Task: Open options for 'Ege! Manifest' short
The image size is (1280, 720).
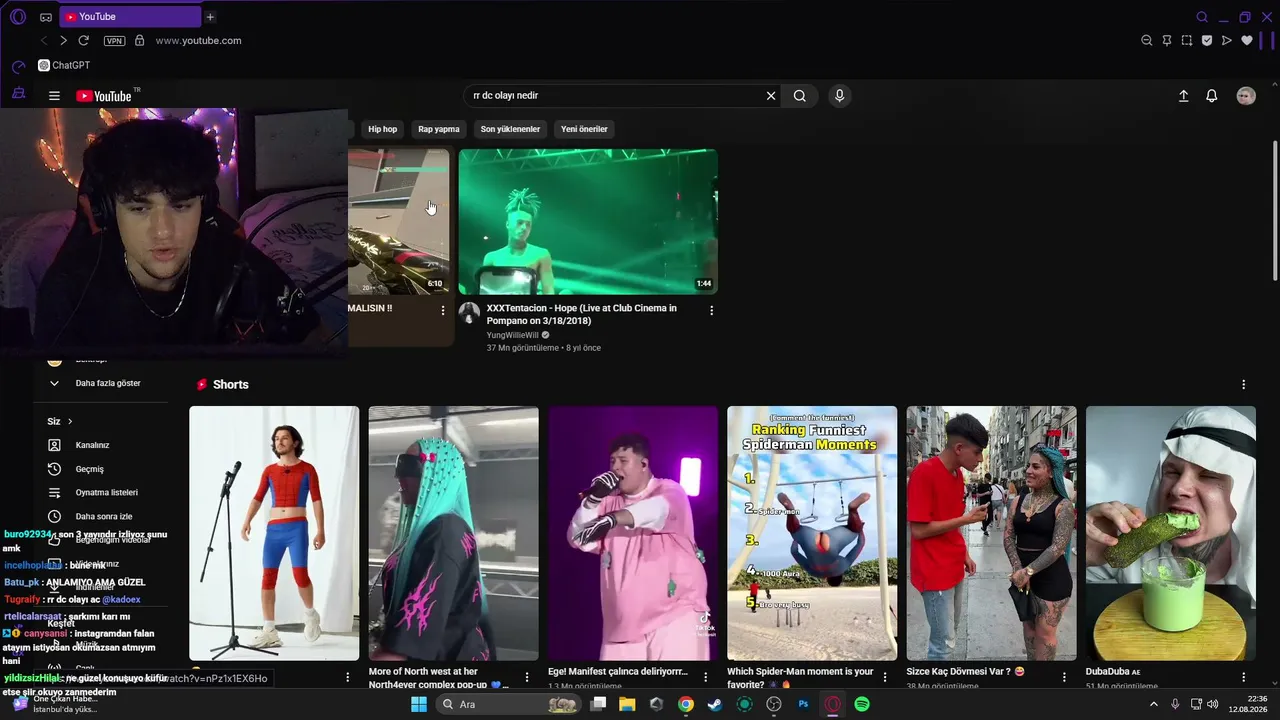Action: (x=707, y=677)
